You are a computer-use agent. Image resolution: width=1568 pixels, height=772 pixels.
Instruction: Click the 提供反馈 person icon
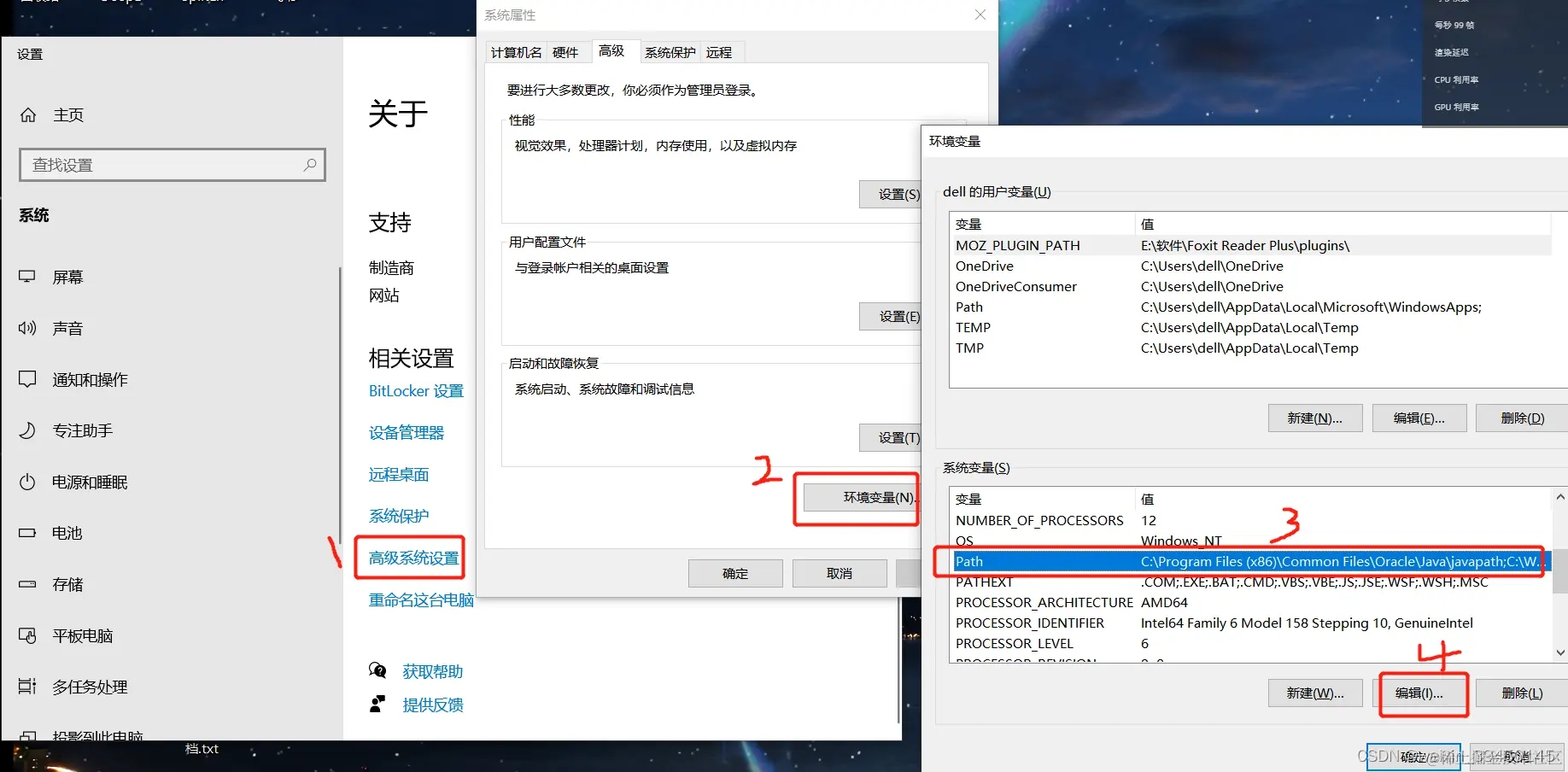pos(377,704)
